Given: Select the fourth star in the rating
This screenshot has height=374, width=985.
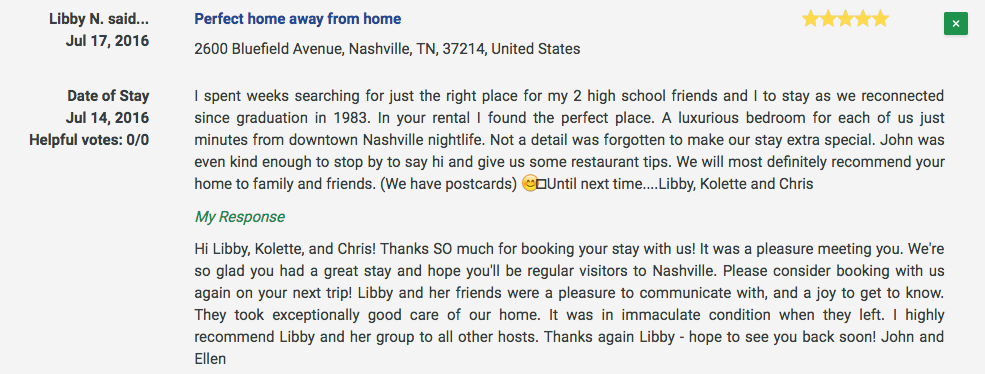Looking at the screenshot, I should point(863,19).
